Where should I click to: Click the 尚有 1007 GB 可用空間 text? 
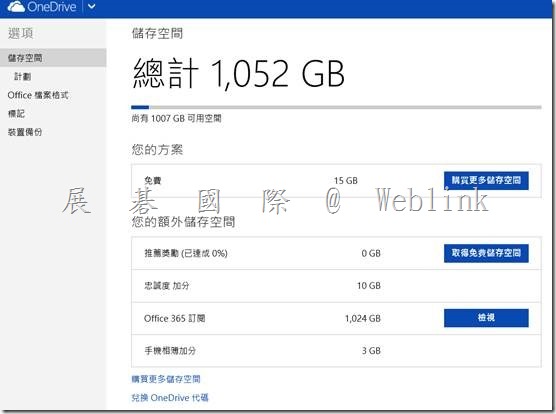pyautogui.click(x=177, y=118)
